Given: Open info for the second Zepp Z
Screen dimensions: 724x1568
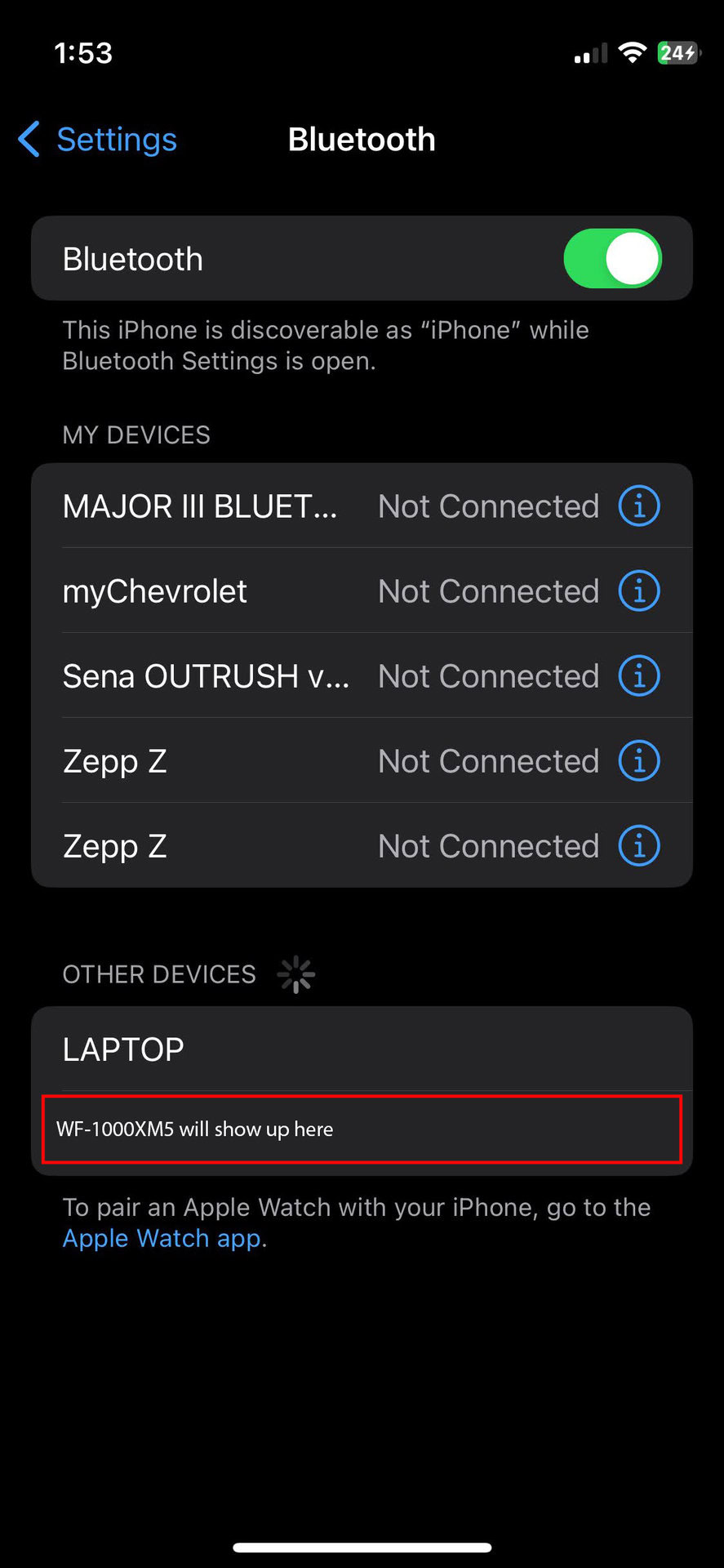Looking at the screenshot, I should pyautogui.click(x=638, y=846).
